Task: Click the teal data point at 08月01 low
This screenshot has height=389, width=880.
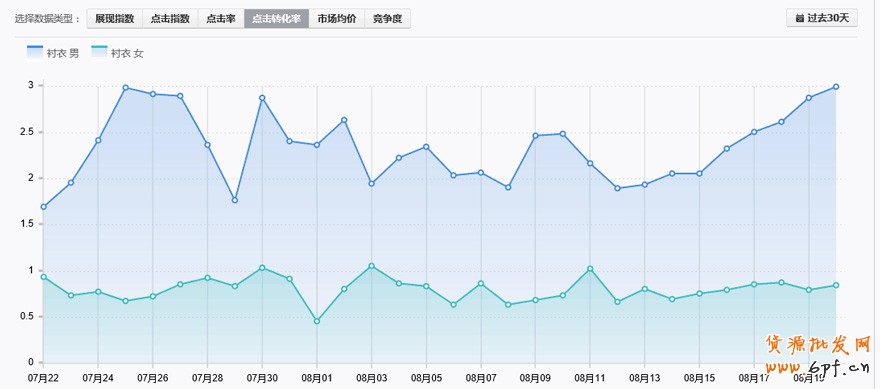Action: (317, 321)
